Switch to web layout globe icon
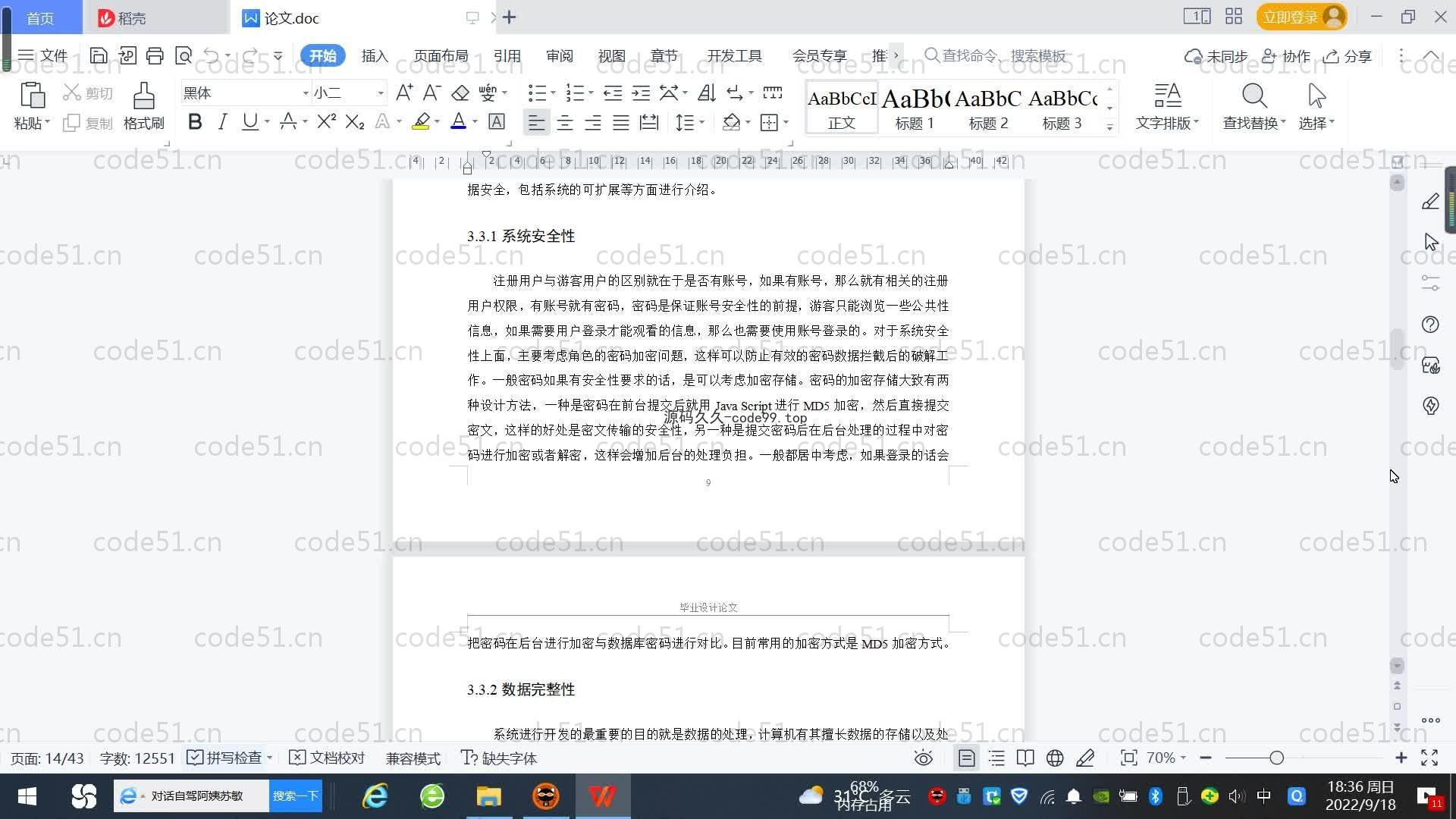The width and height of the screenshot is (1456, 819). pos(1055,758)
